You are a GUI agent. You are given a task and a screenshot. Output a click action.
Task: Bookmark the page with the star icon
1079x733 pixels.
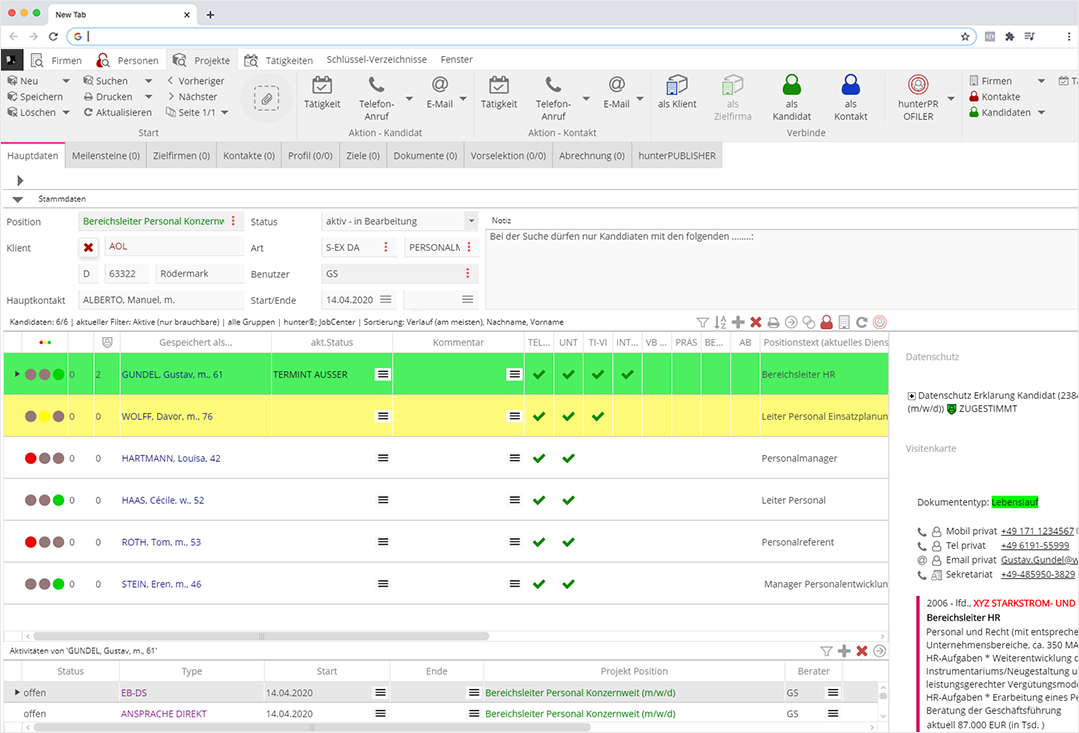965,36
